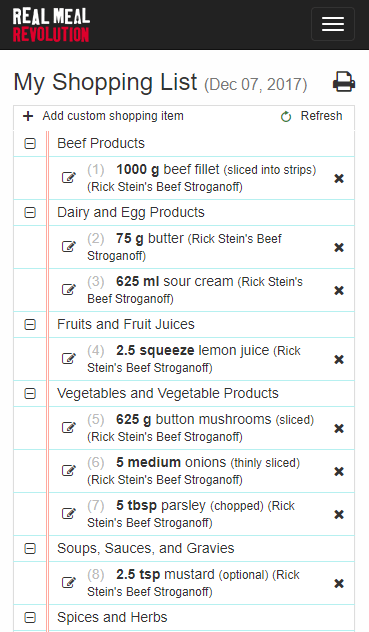Image resolution: width=369 pixels, height=632 pixels.
Task: Remove the onions item
Action: tap(339, 471)
